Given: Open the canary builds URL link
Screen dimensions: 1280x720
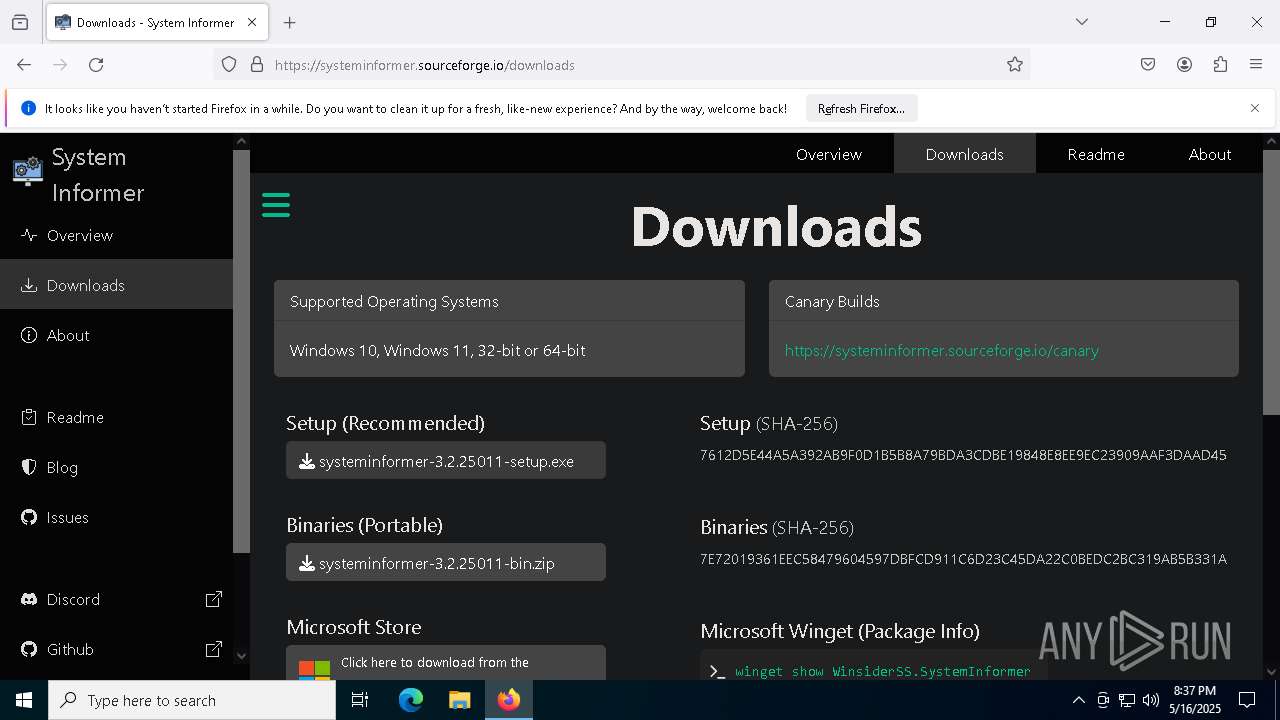Looking at the screenshot, I should click(942, 350).
